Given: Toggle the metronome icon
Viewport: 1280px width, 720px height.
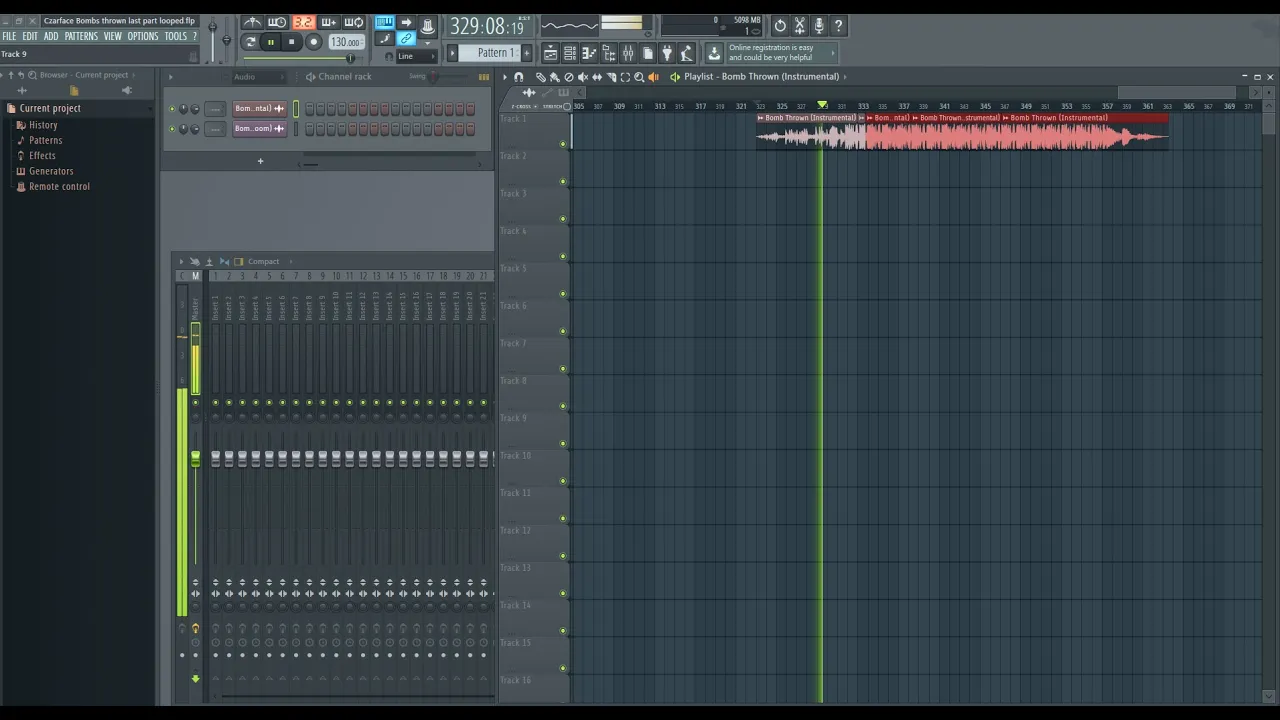Looking at the screenshot, I should [x=253, y=22].
